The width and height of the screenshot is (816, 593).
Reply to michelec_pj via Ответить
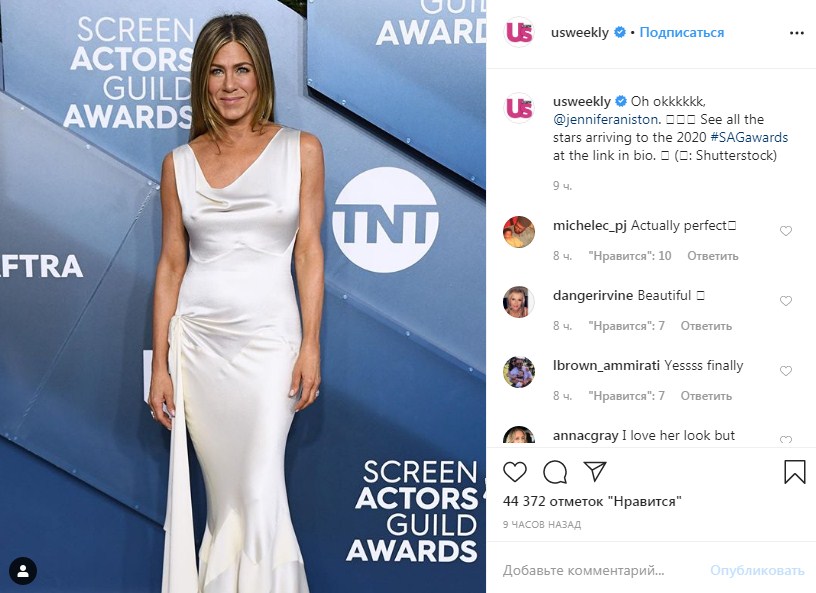tap(712, 256)
